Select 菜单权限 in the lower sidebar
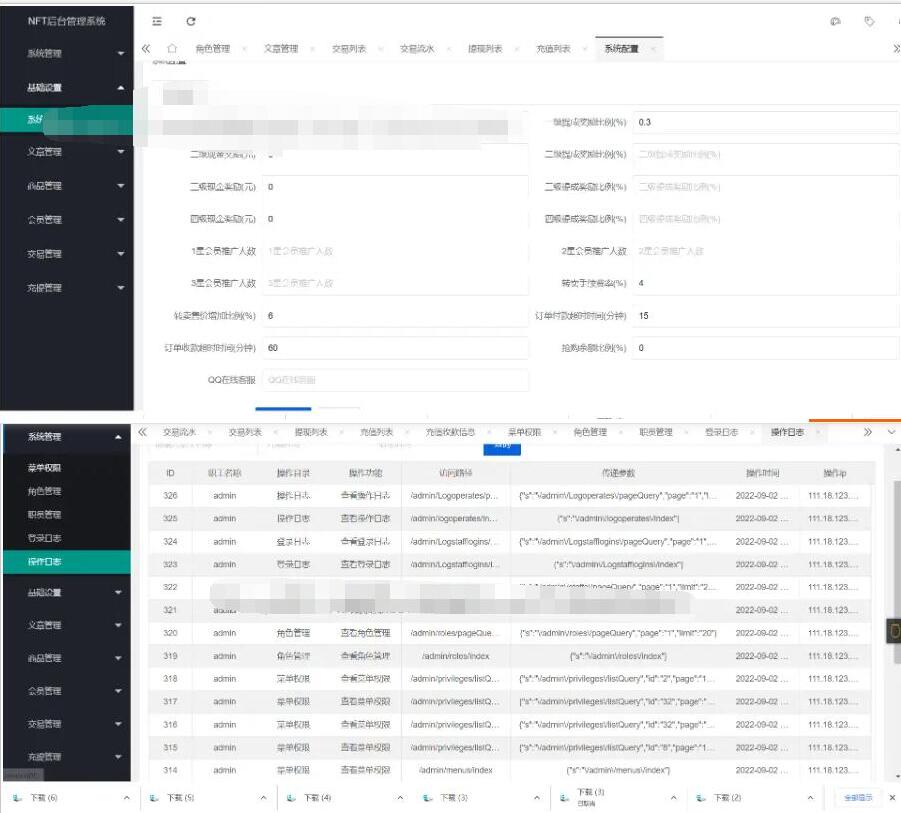 45,468
